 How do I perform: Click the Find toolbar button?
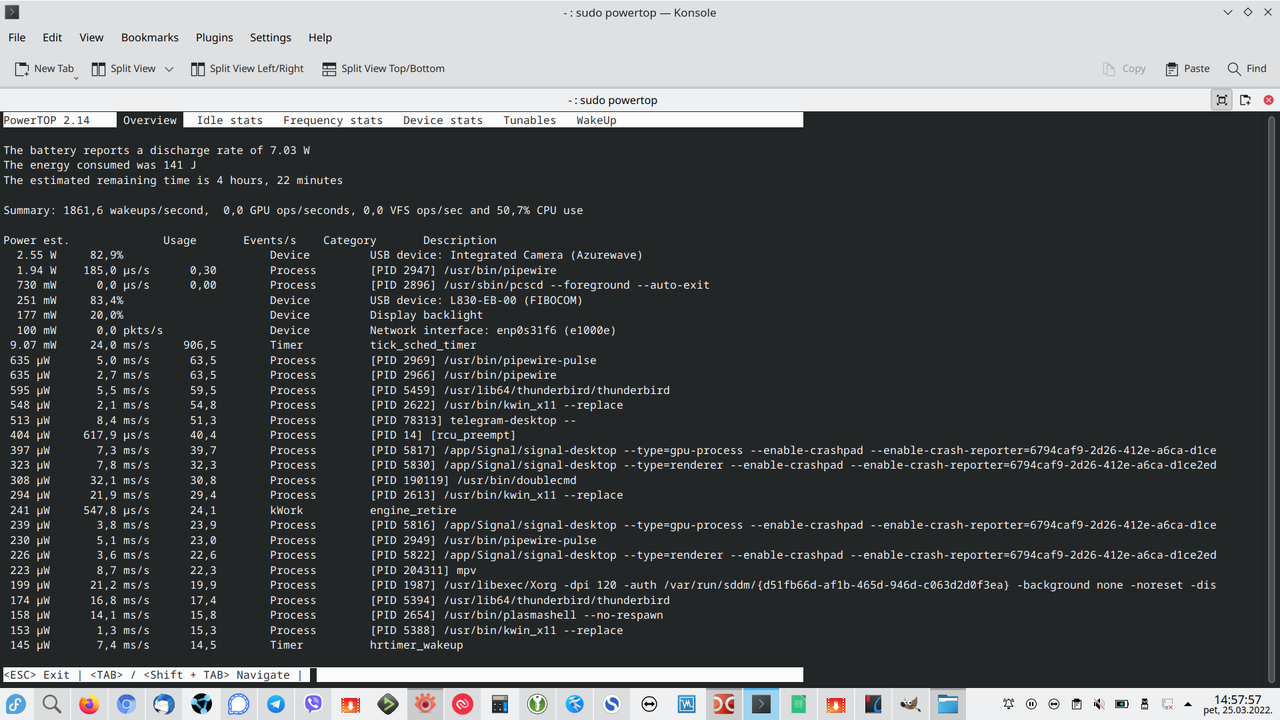pyautogui.click(x=1247, y=69)
